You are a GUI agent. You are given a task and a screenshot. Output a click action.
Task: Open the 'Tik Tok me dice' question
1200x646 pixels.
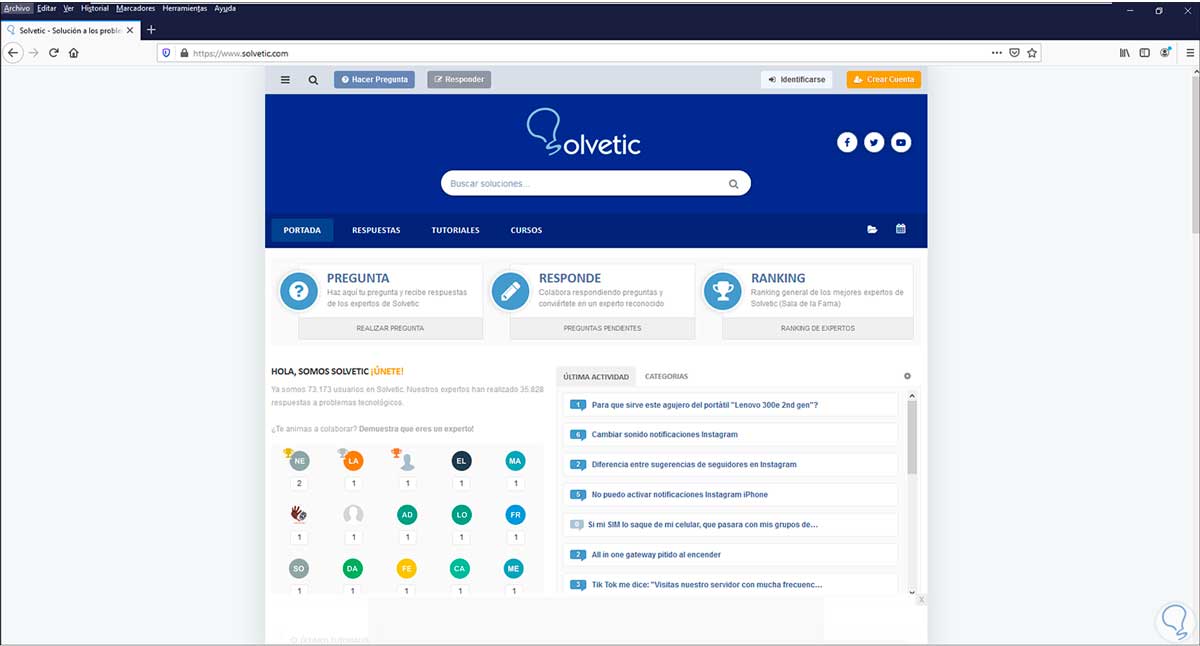[707, 585]
